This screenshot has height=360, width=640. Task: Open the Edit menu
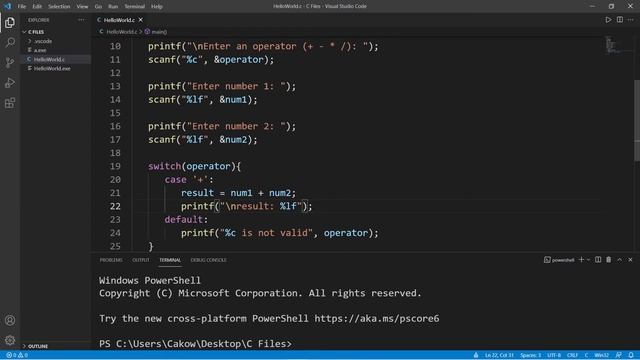tap(37, 7)
